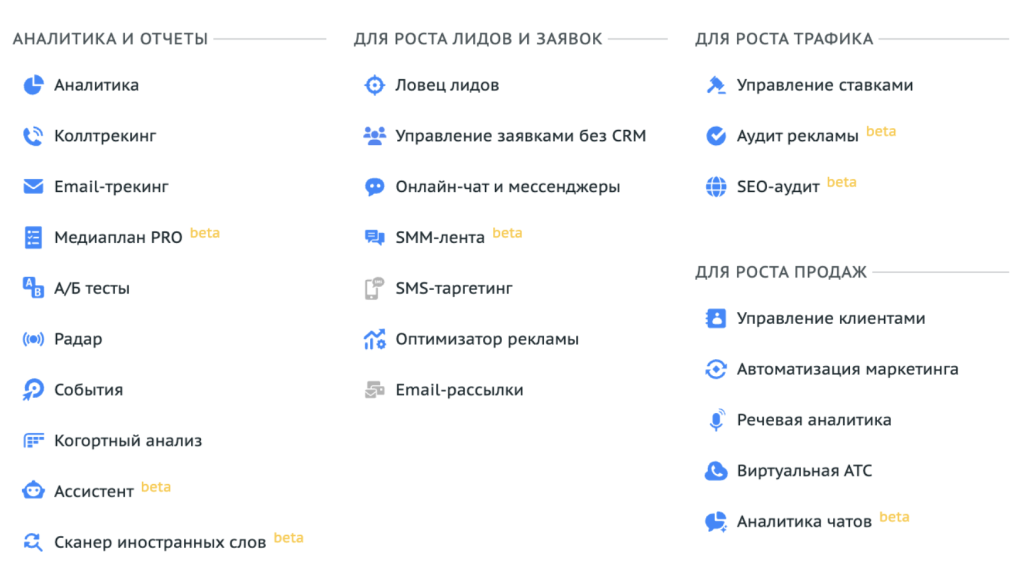Go to Аудит рекламы
This screenshot has height=570, width=1024.
coord(797,136)
